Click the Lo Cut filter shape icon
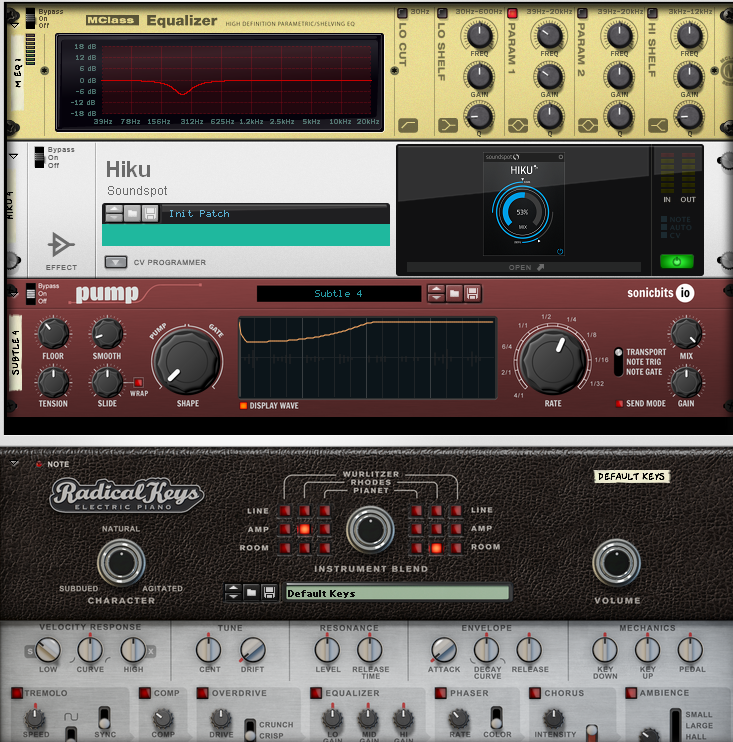Screen dimensions: 733x742 408,125
